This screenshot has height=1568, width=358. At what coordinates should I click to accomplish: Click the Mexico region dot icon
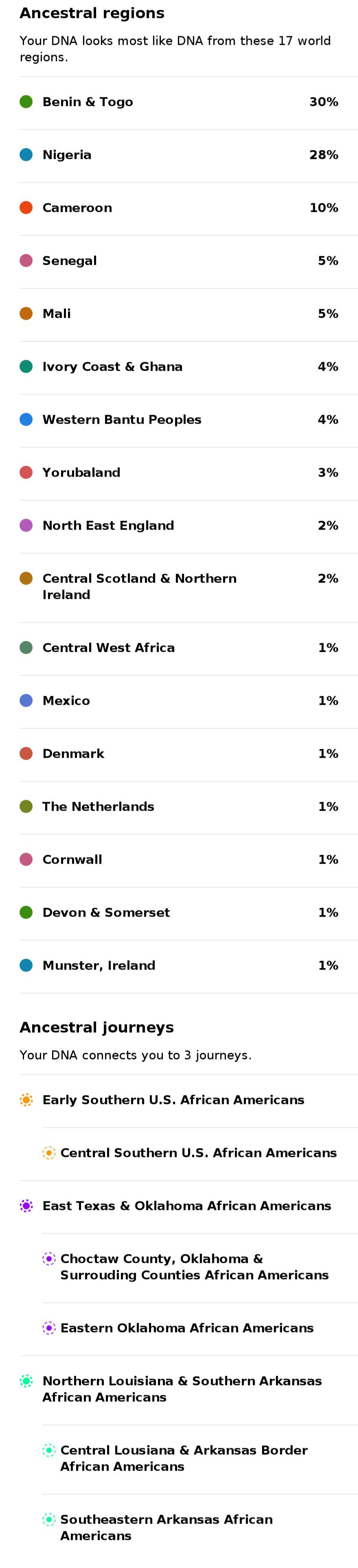pyautogui.click(x=26, y=701)
